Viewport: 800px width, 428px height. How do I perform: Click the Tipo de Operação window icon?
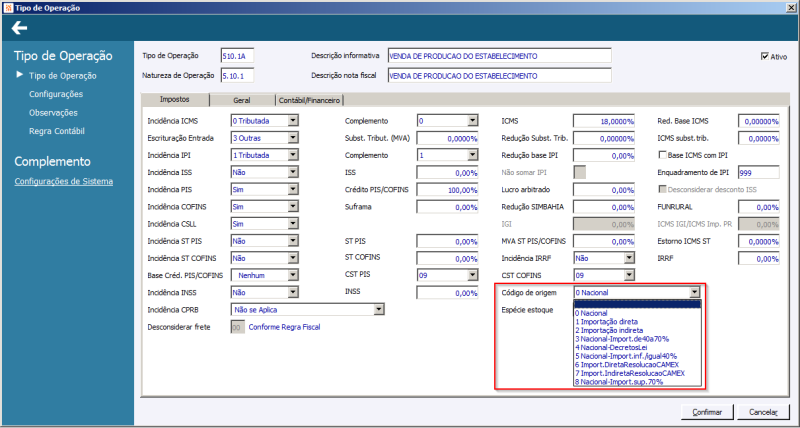[x=8, y=7]
